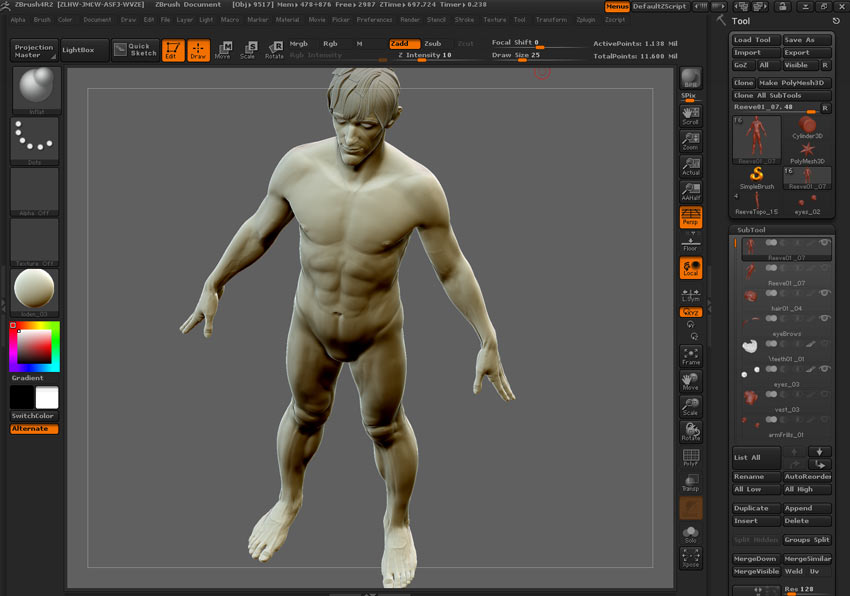The image size is (850, 596).
Task: Click the Alternate color button
Action: tap(35, 429)
